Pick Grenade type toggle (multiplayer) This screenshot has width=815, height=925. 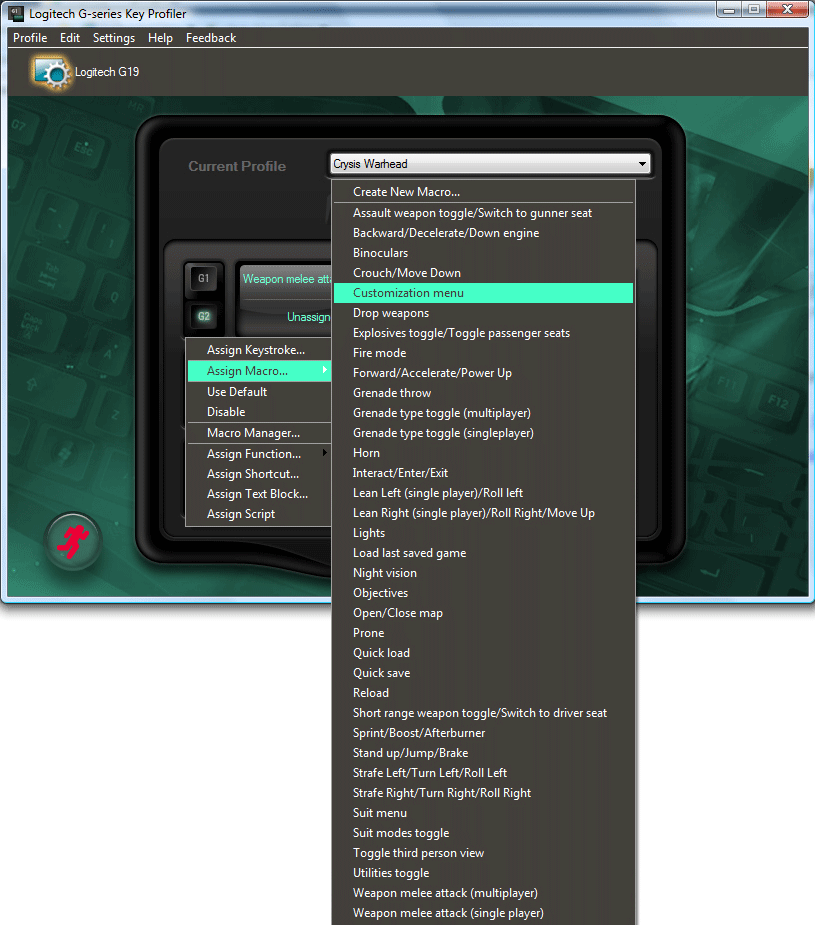[x=484, y=413]
